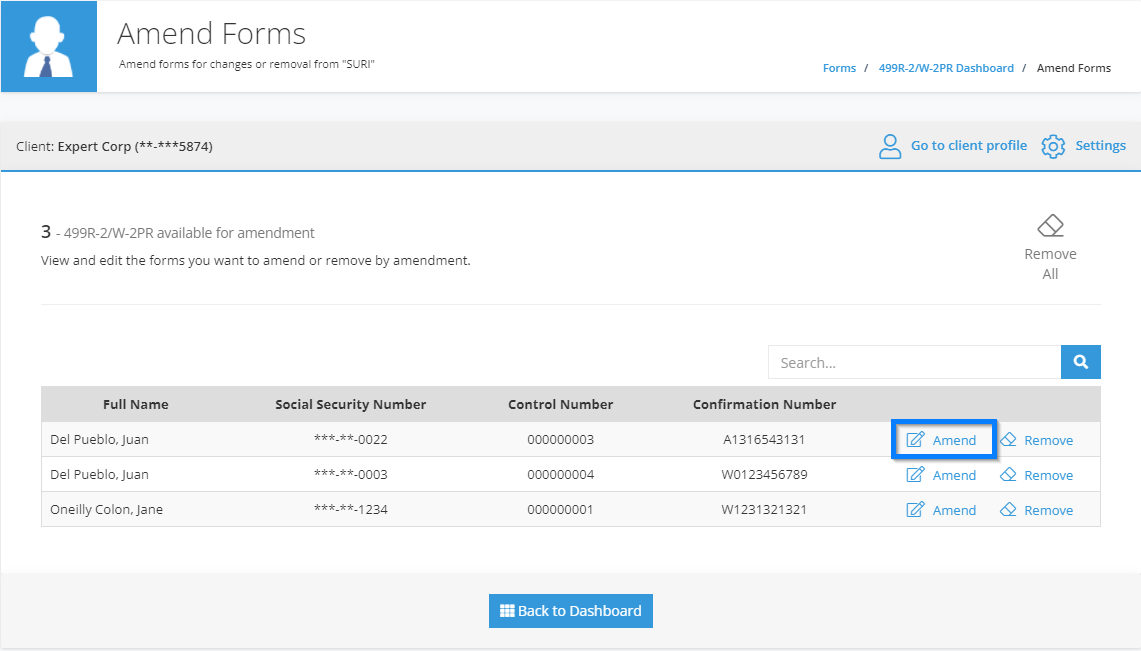The width and height of the screenshot is (1141, 651).
Task: Click Del Pueblo, Juan in control 000000003 row
Action: (99, 439)
